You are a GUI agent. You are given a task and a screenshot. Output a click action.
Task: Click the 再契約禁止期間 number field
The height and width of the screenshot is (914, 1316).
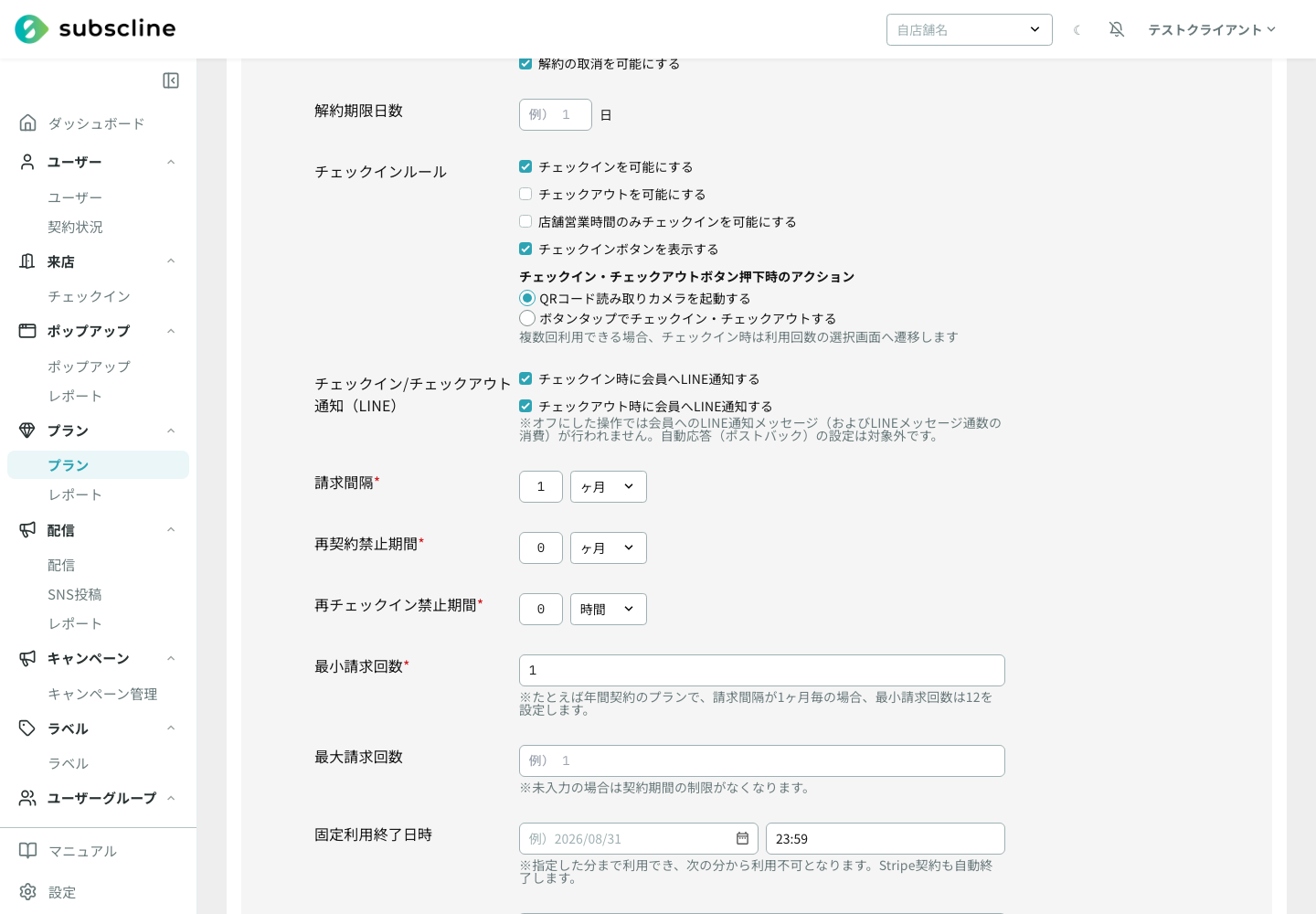click(541, 547)
